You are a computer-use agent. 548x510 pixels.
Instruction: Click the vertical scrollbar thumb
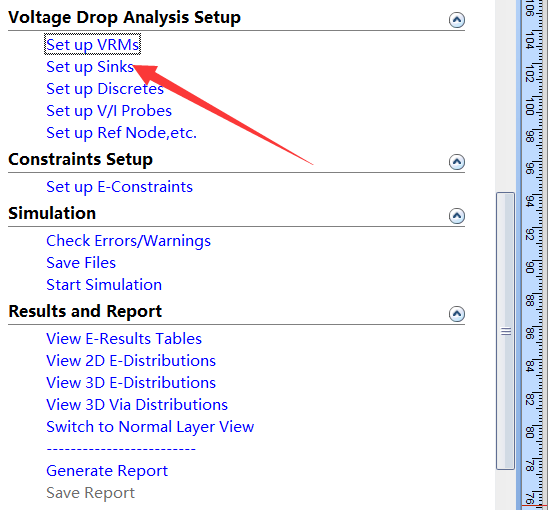505,331
